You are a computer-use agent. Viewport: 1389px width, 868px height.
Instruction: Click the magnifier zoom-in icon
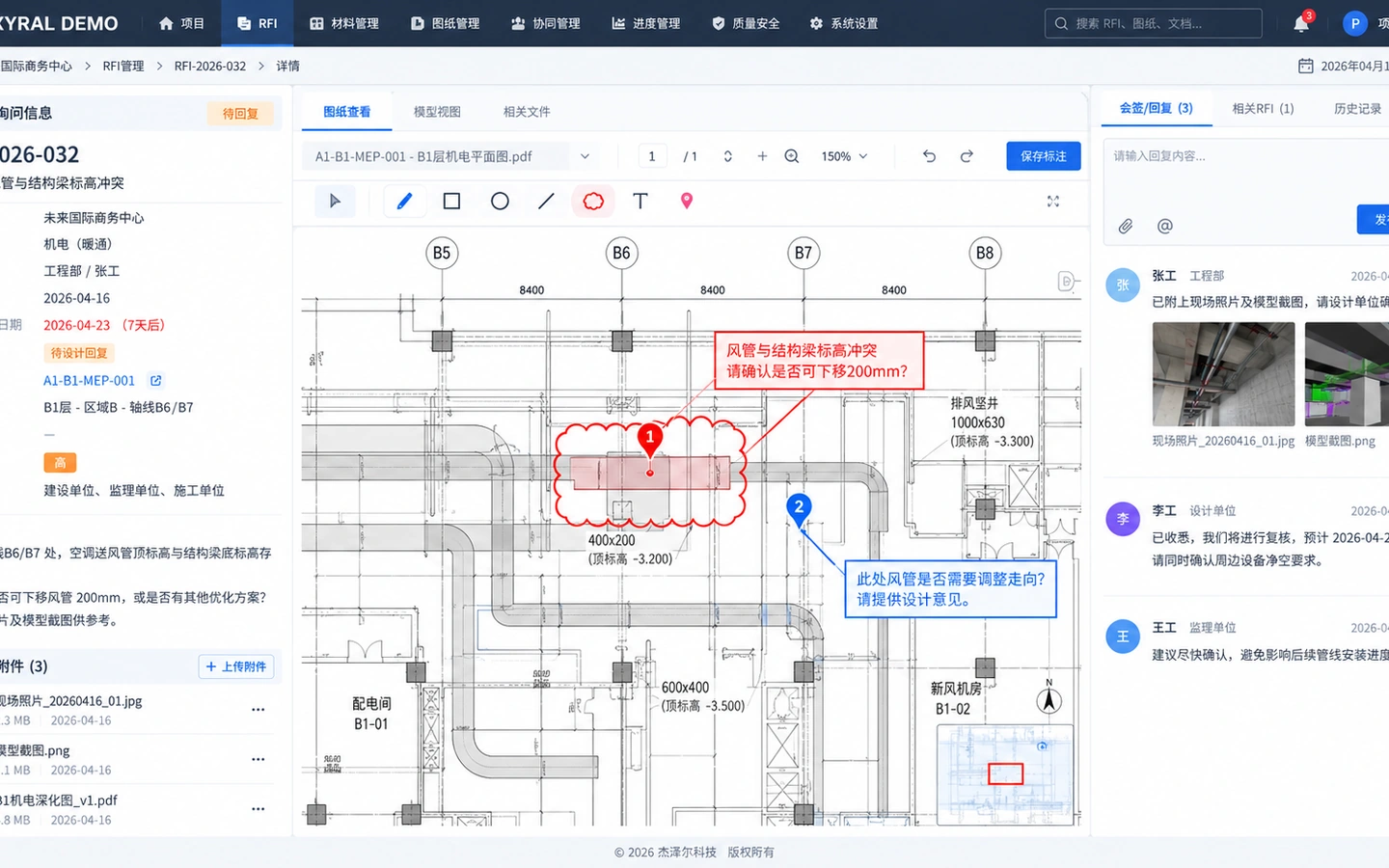[x=792, y=156]
